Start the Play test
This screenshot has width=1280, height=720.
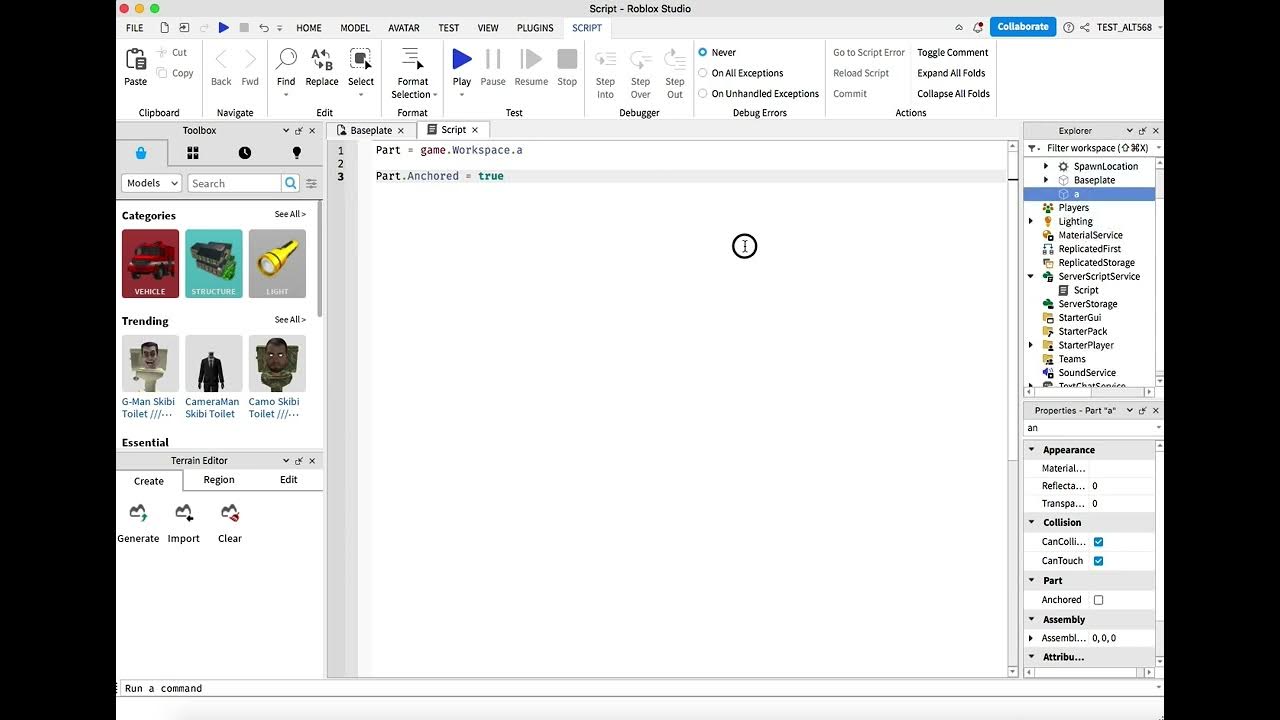coord(462,59)
